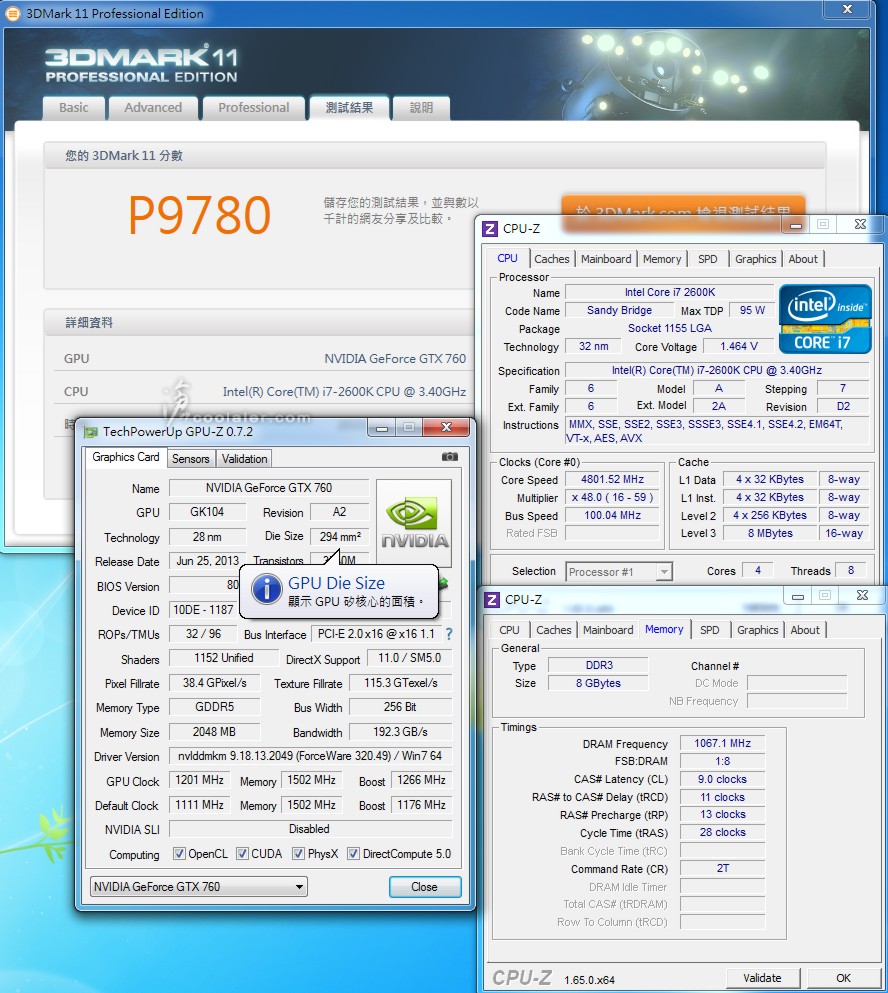The image size is (888, 993).
Task: Open Graphics tab in upper CPU-Z window
Action: [756, 259]
